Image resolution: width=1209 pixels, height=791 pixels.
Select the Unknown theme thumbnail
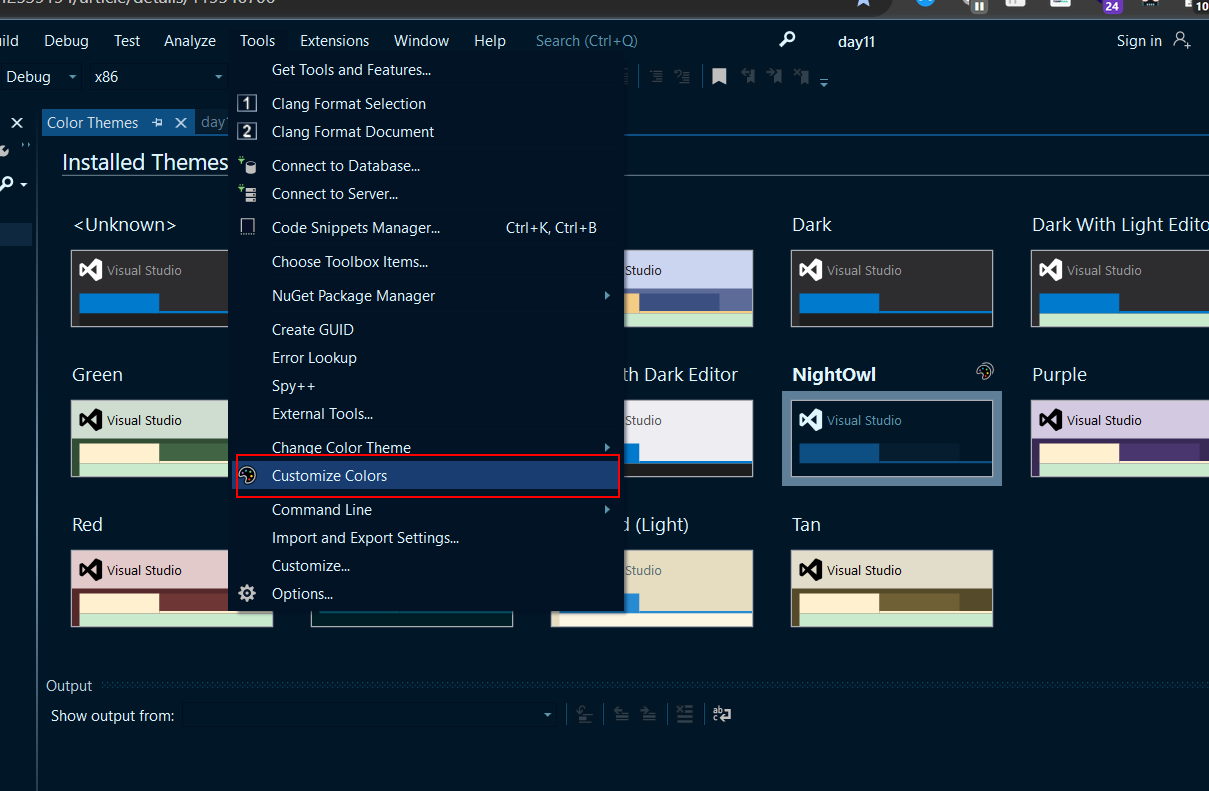(x=150, y=288)
